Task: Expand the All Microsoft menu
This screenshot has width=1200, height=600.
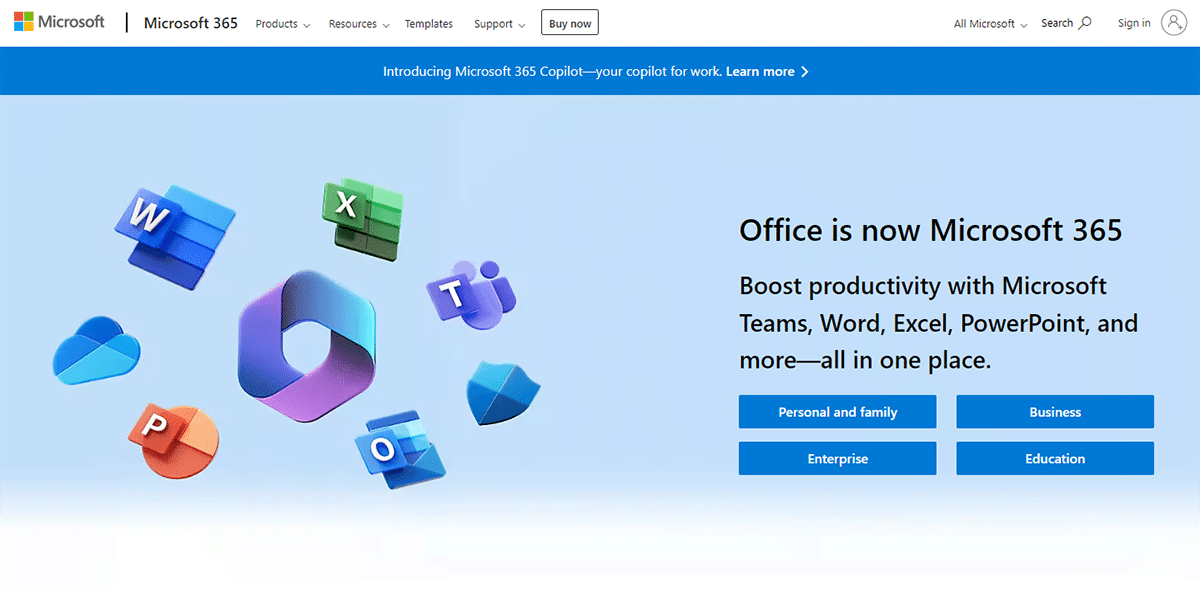Action: 990,24
